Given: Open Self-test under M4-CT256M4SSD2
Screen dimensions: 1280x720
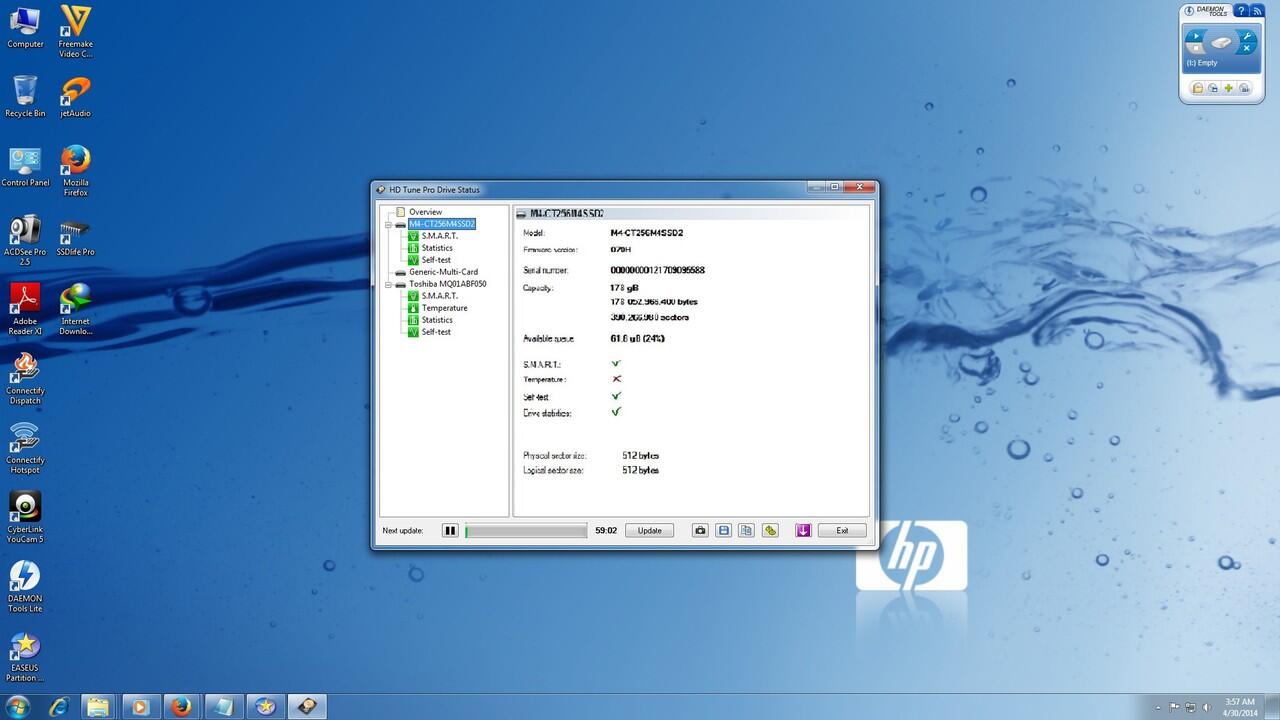Looking at the screenshot, I should click(x=436, y=260).
